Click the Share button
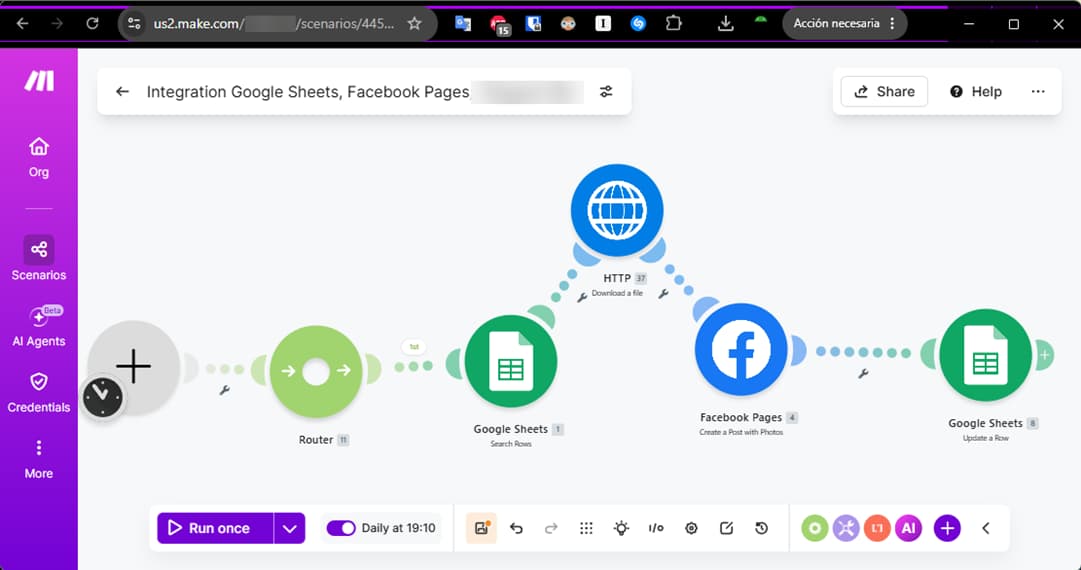 pos(884,92)
